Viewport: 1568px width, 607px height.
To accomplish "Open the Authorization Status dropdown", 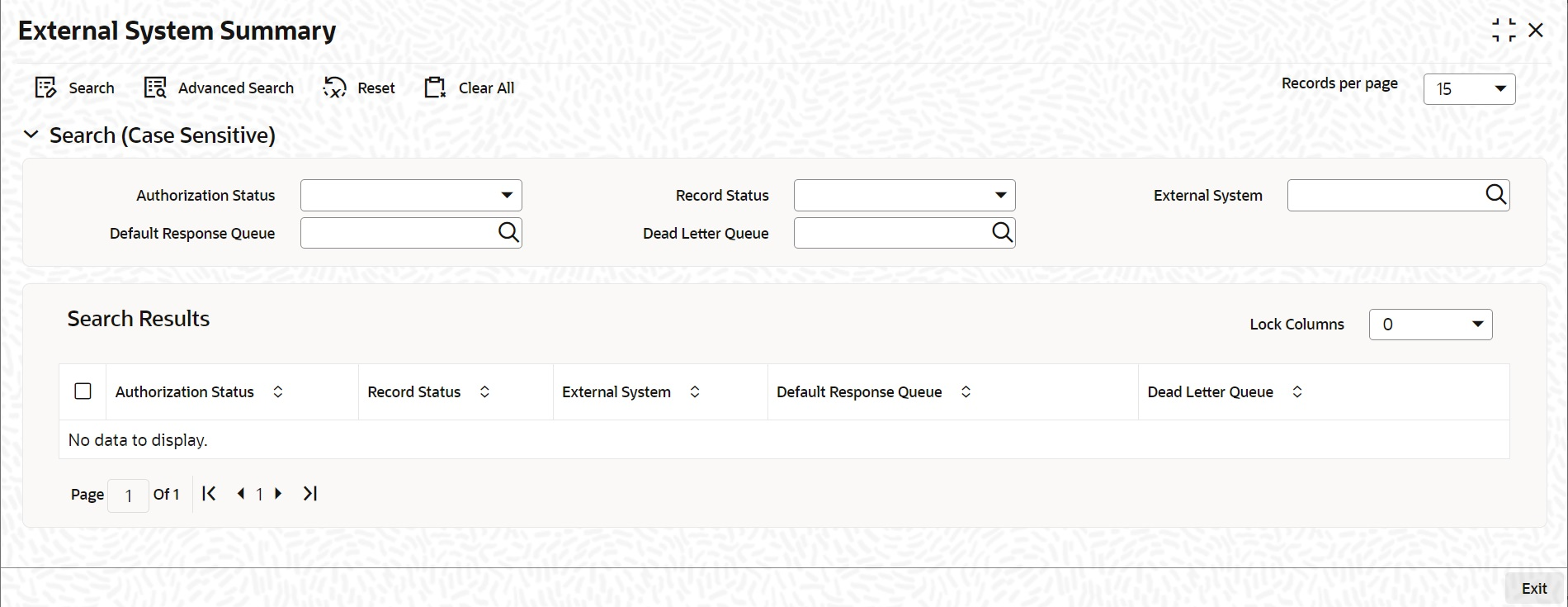I will point(506,196).
